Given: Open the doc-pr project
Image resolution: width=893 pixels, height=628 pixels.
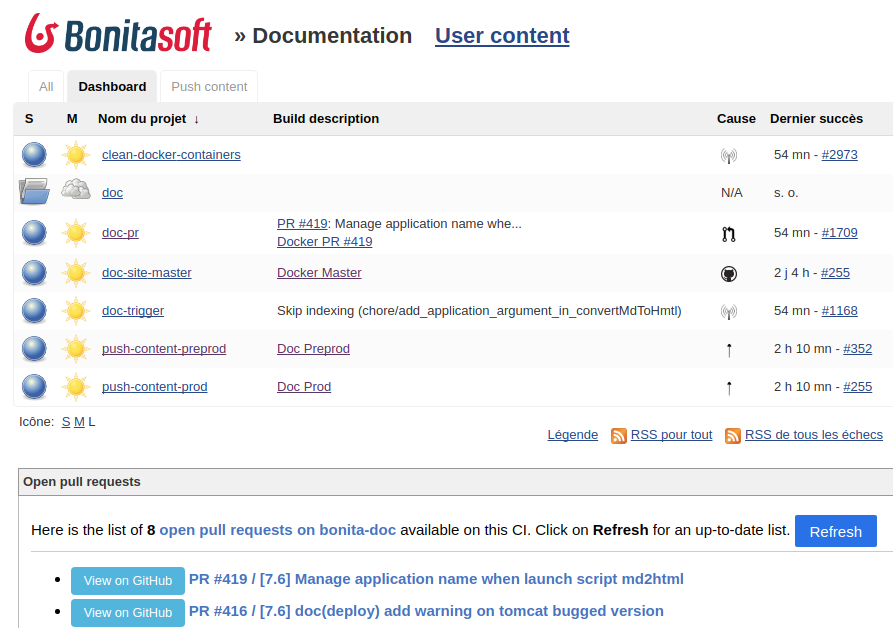Looking at the screenshot, I should coord(120,232).
